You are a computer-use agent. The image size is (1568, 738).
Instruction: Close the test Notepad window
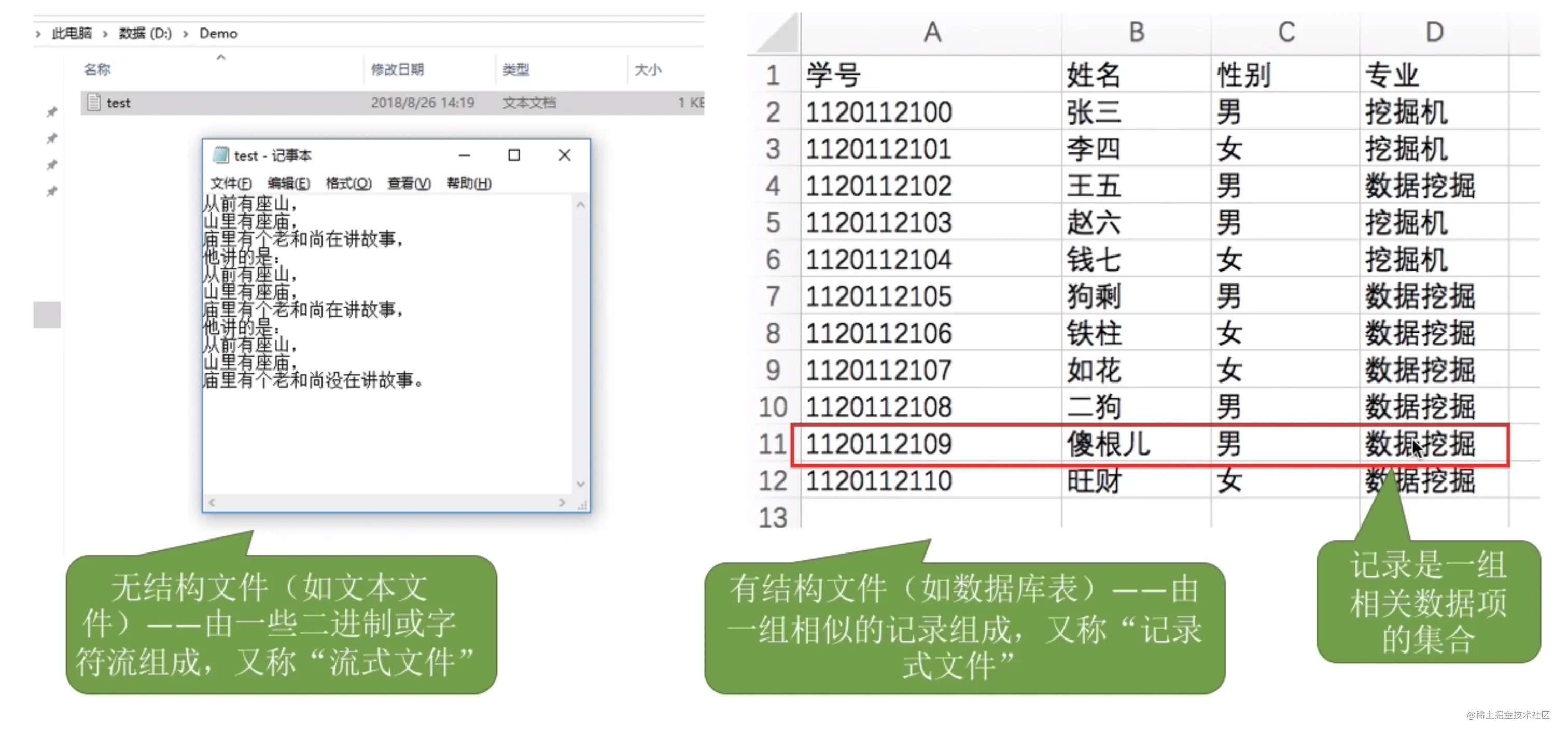(564, 155)
